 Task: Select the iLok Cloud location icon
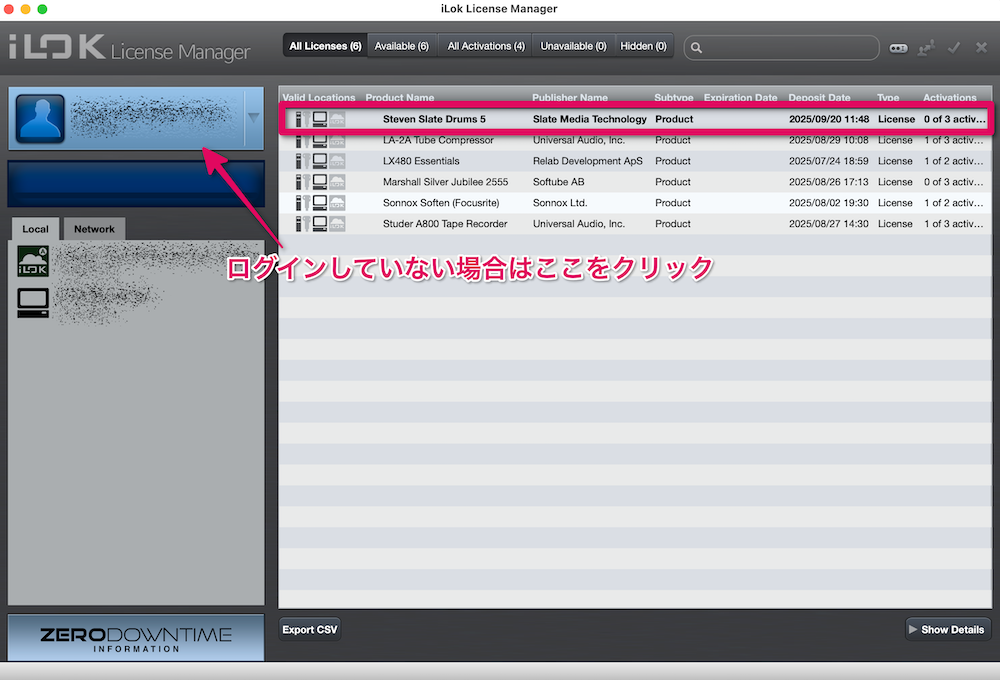tap(33, 264)
